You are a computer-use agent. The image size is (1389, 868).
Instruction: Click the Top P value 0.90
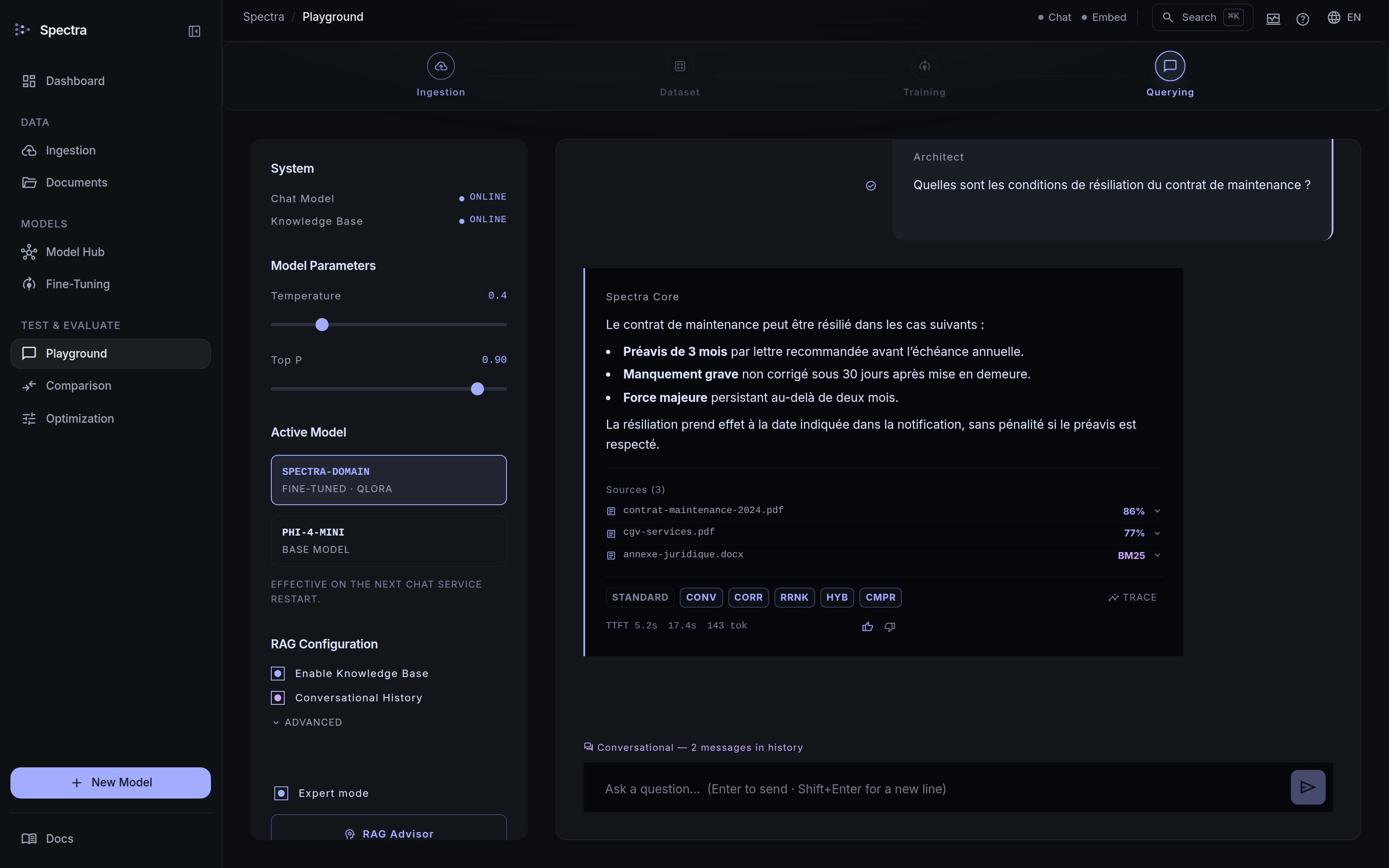[494, 360]
